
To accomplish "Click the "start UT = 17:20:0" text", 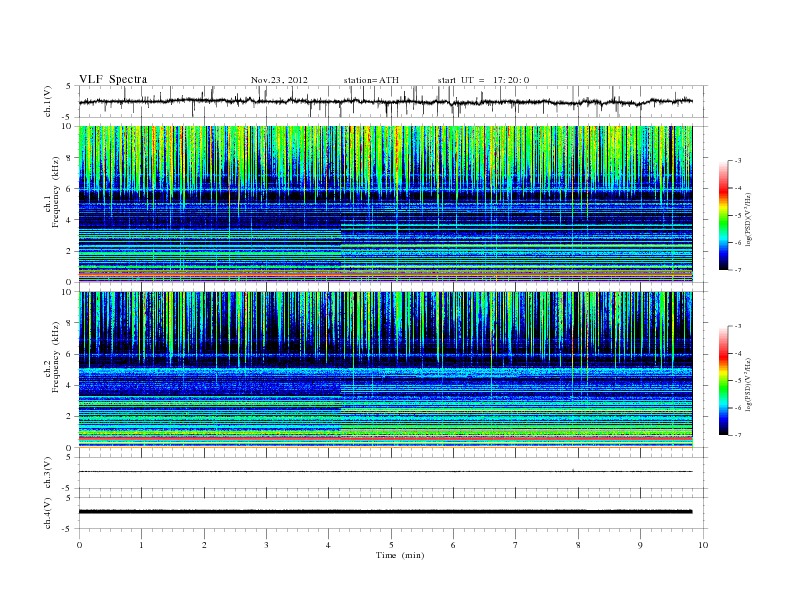I will coord(483,80).
